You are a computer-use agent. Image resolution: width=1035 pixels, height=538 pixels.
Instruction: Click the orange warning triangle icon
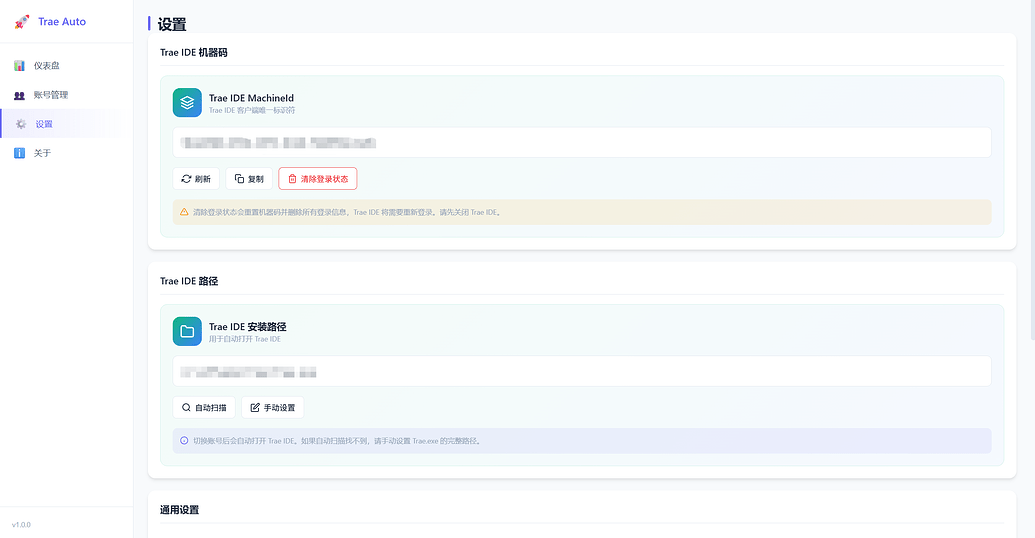[x=184, y=212]
